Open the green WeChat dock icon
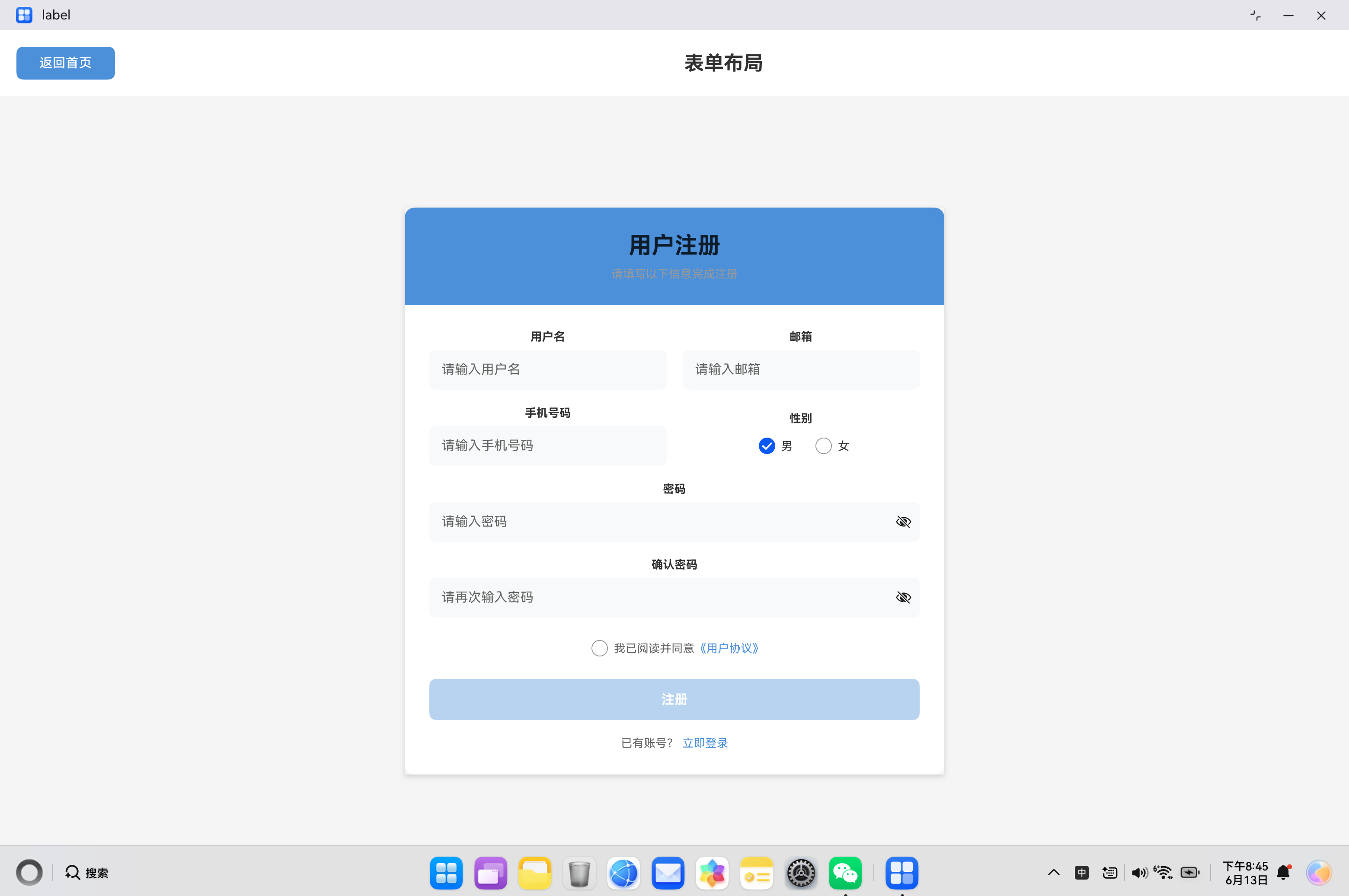The width and height of the screenshot is (1349, 896). tap(845, 873)
